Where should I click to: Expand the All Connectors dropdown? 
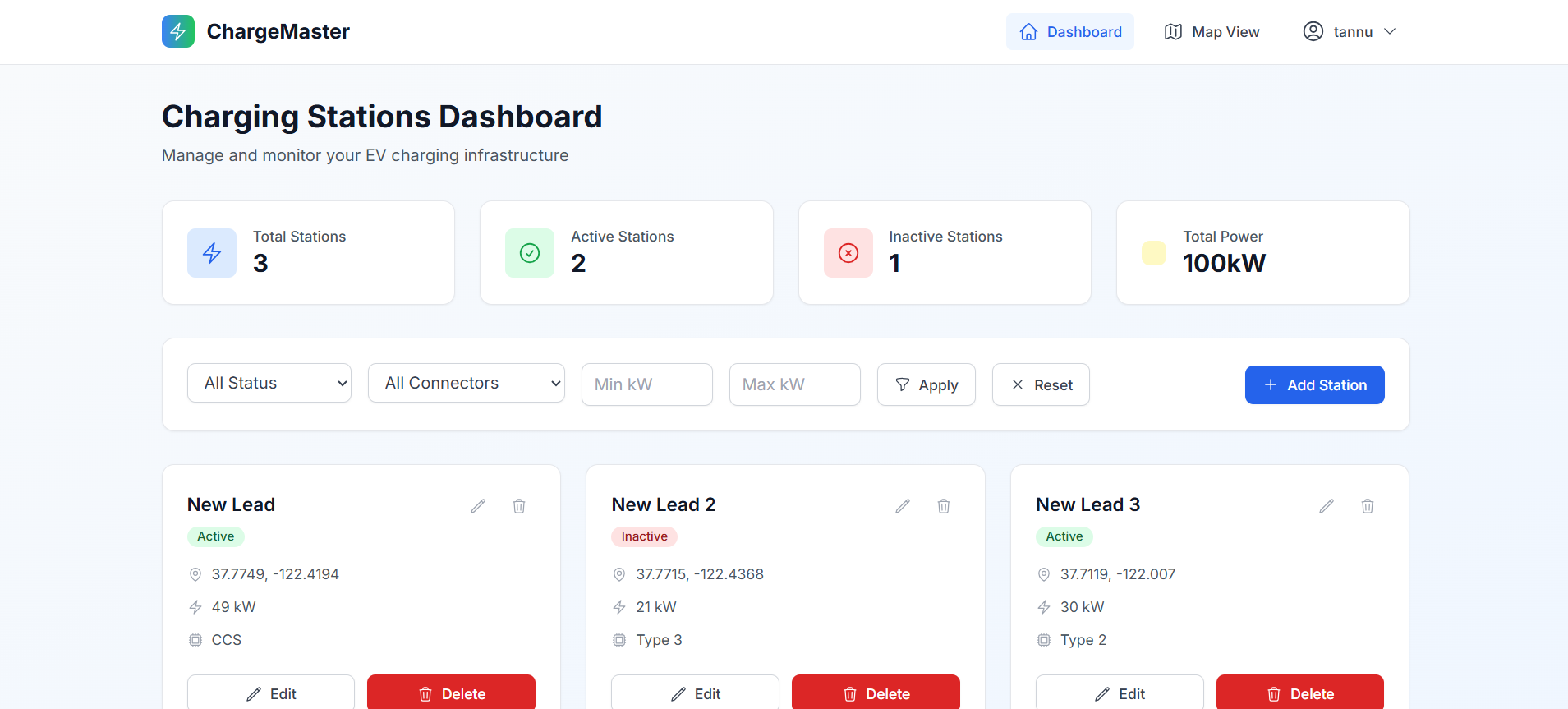[x=467, y=383]
